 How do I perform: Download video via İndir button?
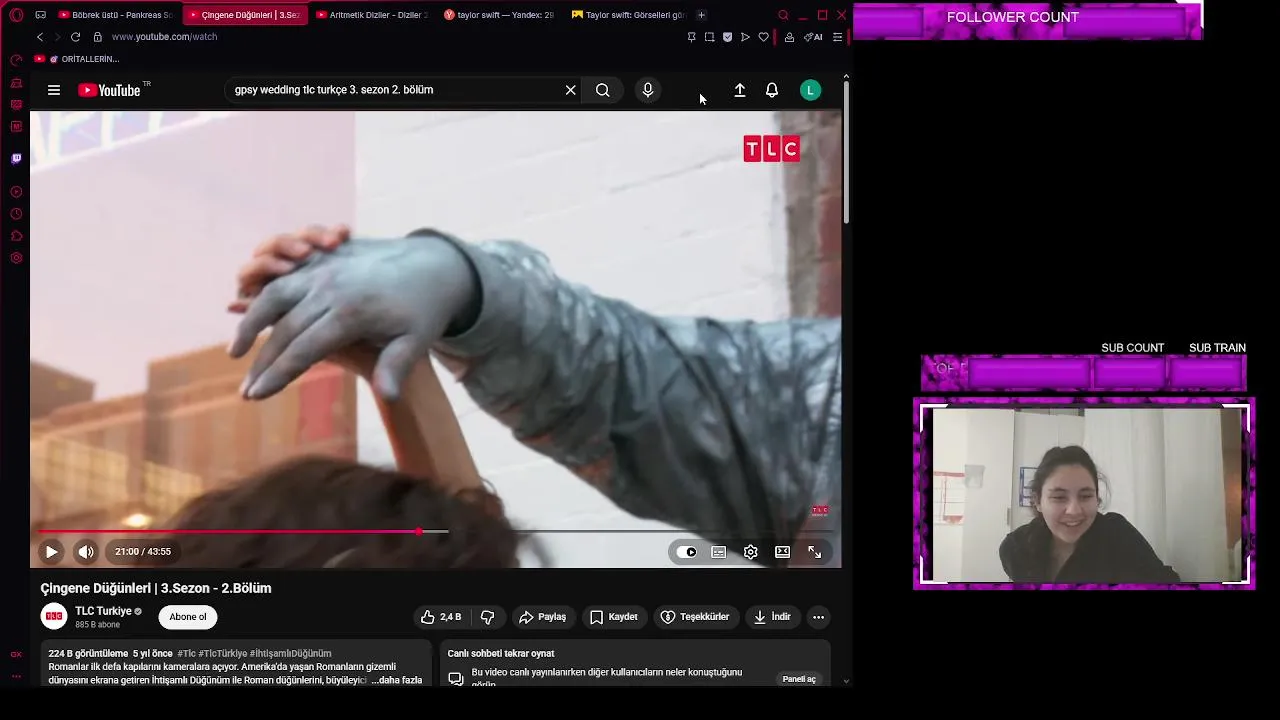pos(772,617)
